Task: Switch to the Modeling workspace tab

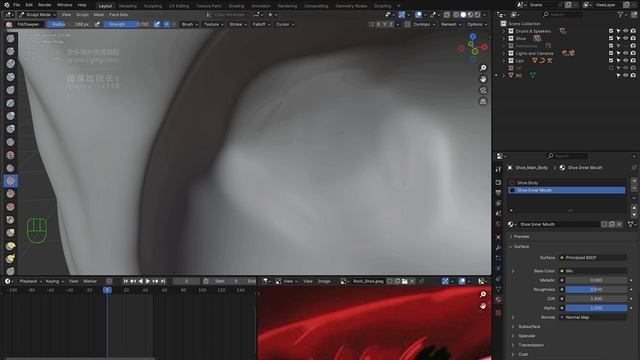Action: coord(128,6)
